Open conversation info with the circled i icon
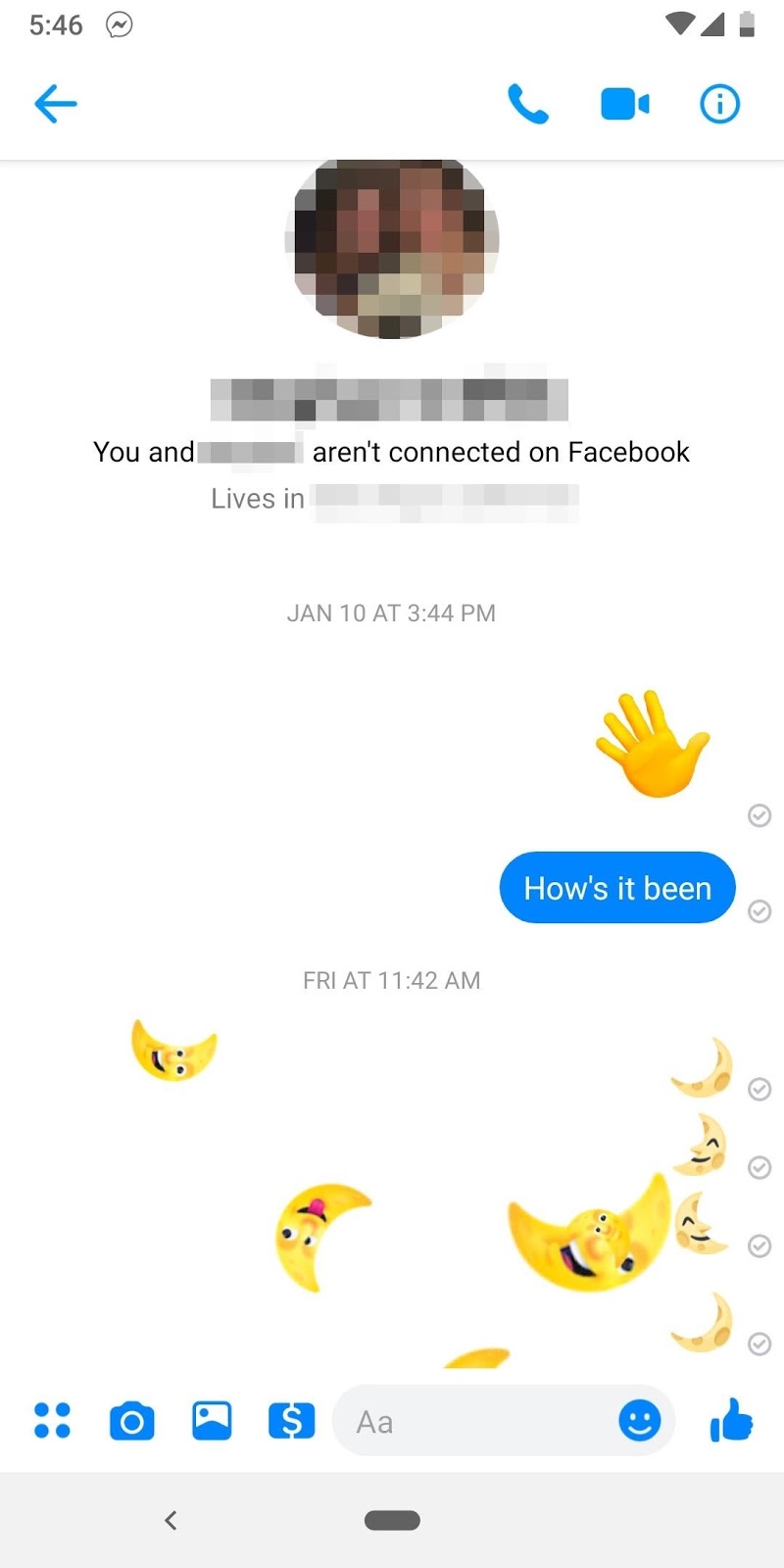 point(719,104)
